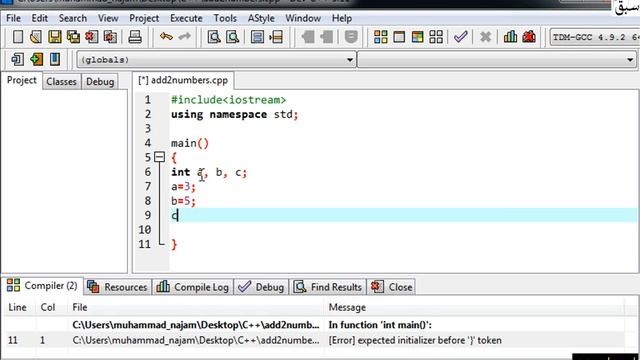The image size is (640, 360).
Task: Click the 'expected initializer' error row
Action: coord(314,340)
